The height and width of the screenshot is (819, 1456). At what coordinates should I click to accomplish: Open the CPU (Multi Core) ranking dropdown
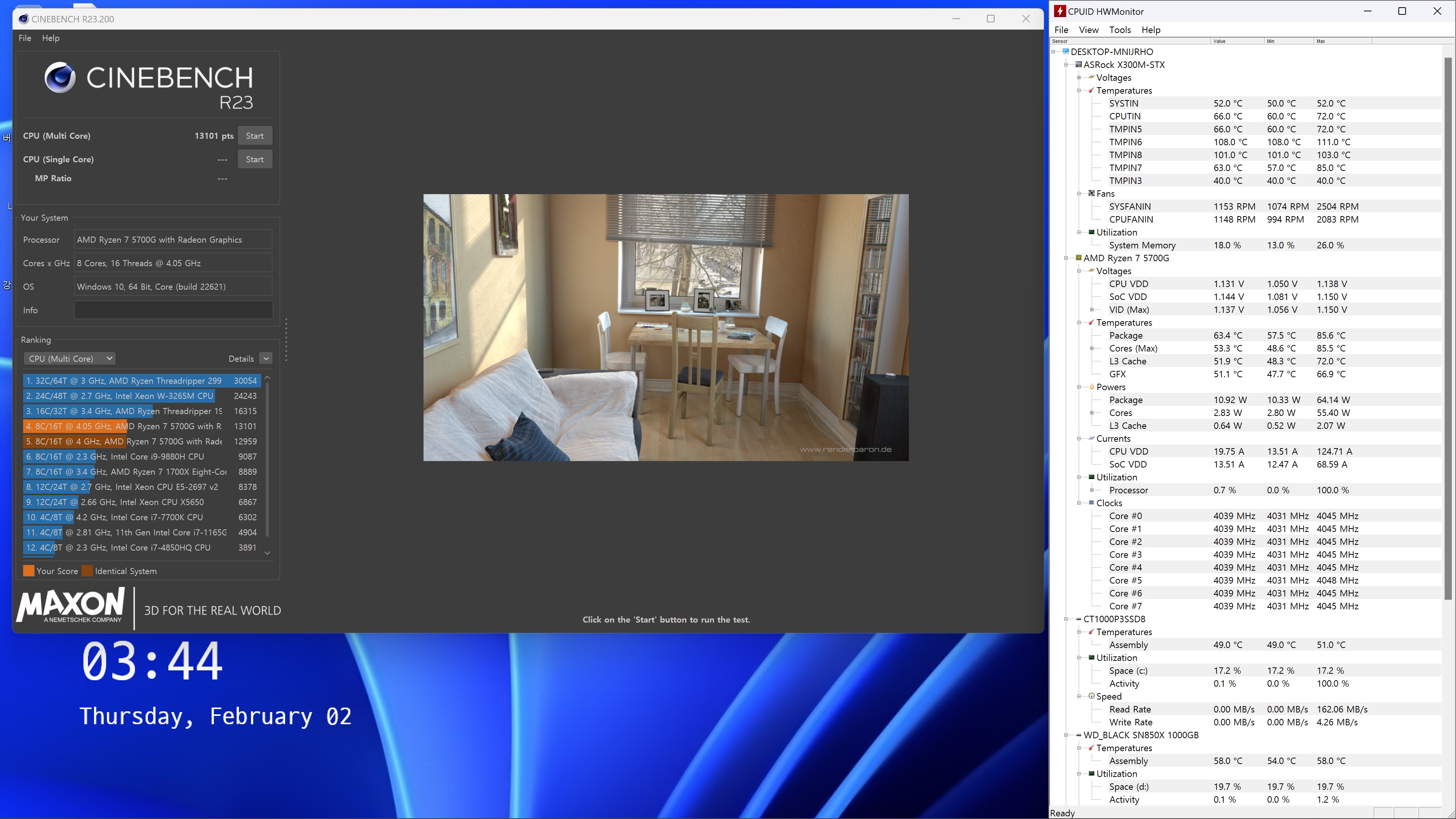tap(70, 358)
